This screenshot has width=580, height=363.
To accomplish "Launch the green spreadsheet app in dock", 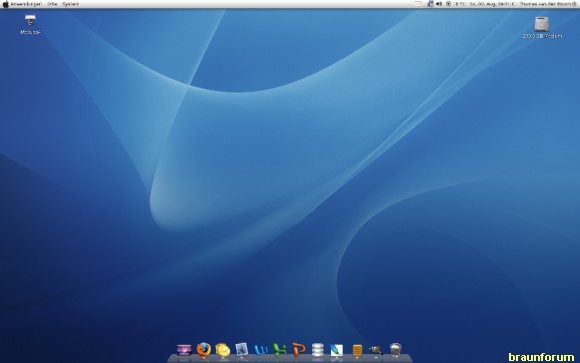I will (x=280, y=350).
